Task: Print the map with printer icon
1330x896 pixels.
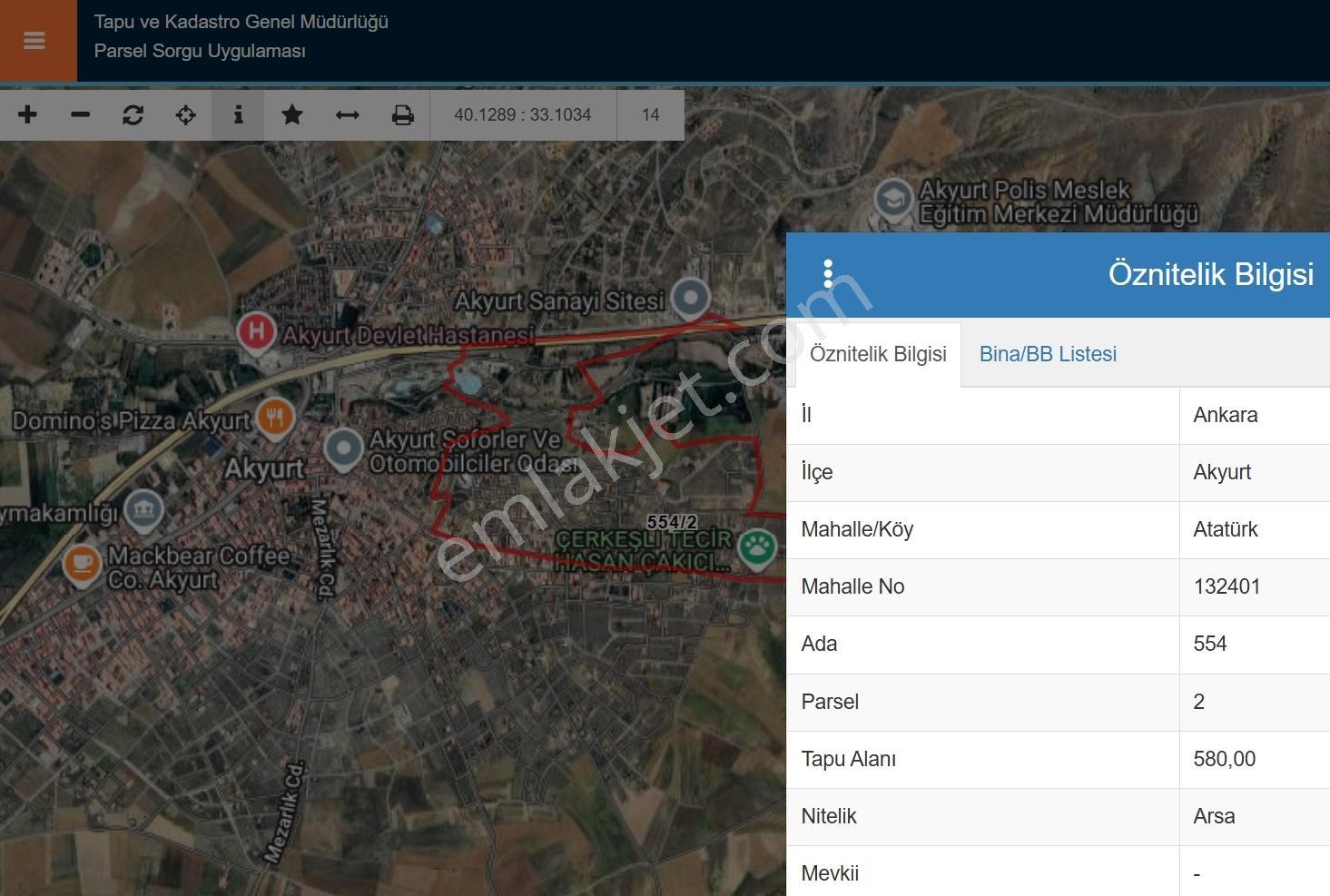Action: pos(402,114)
